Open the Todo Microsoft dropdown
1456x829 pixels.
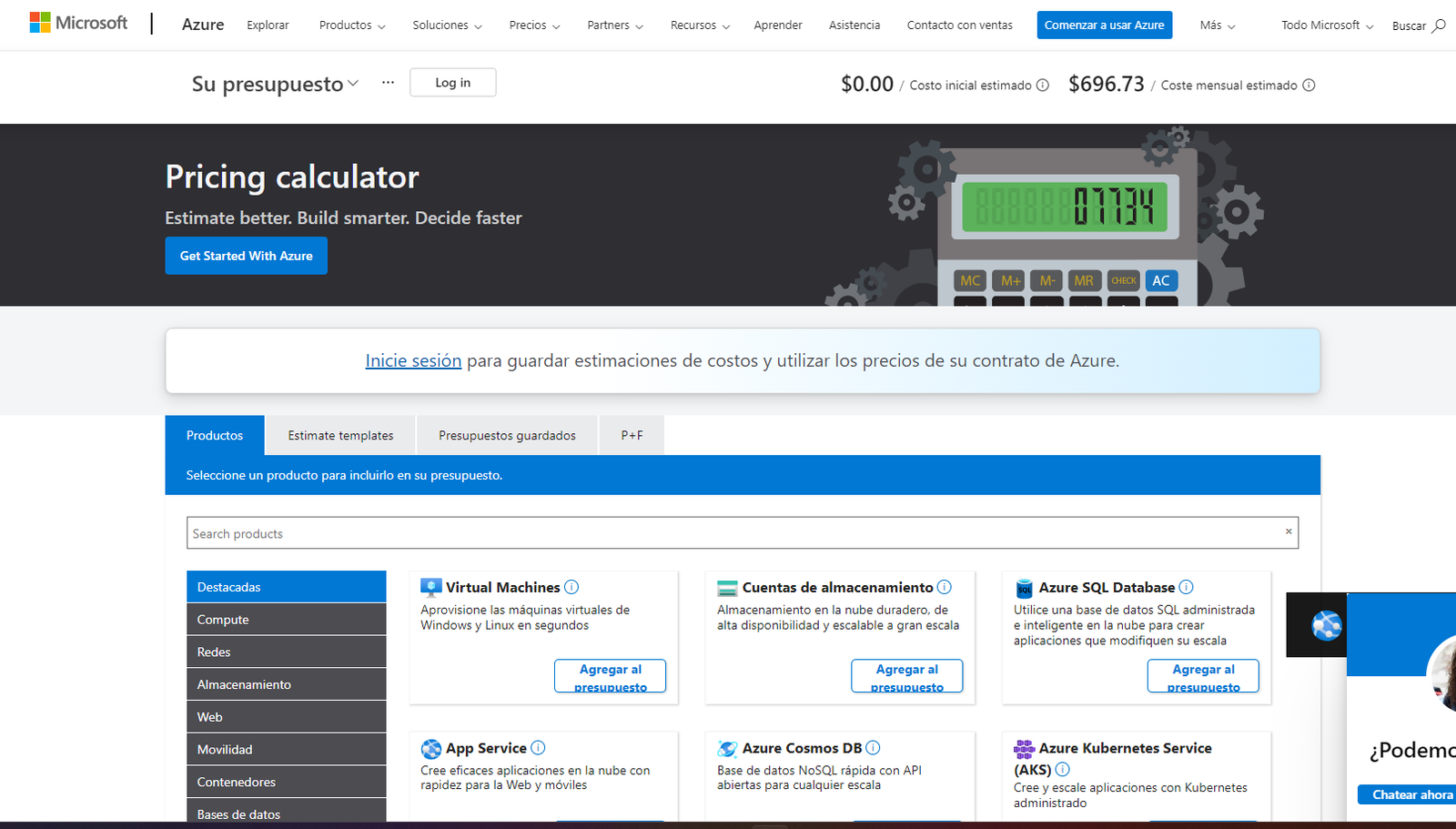(1327, 25)
